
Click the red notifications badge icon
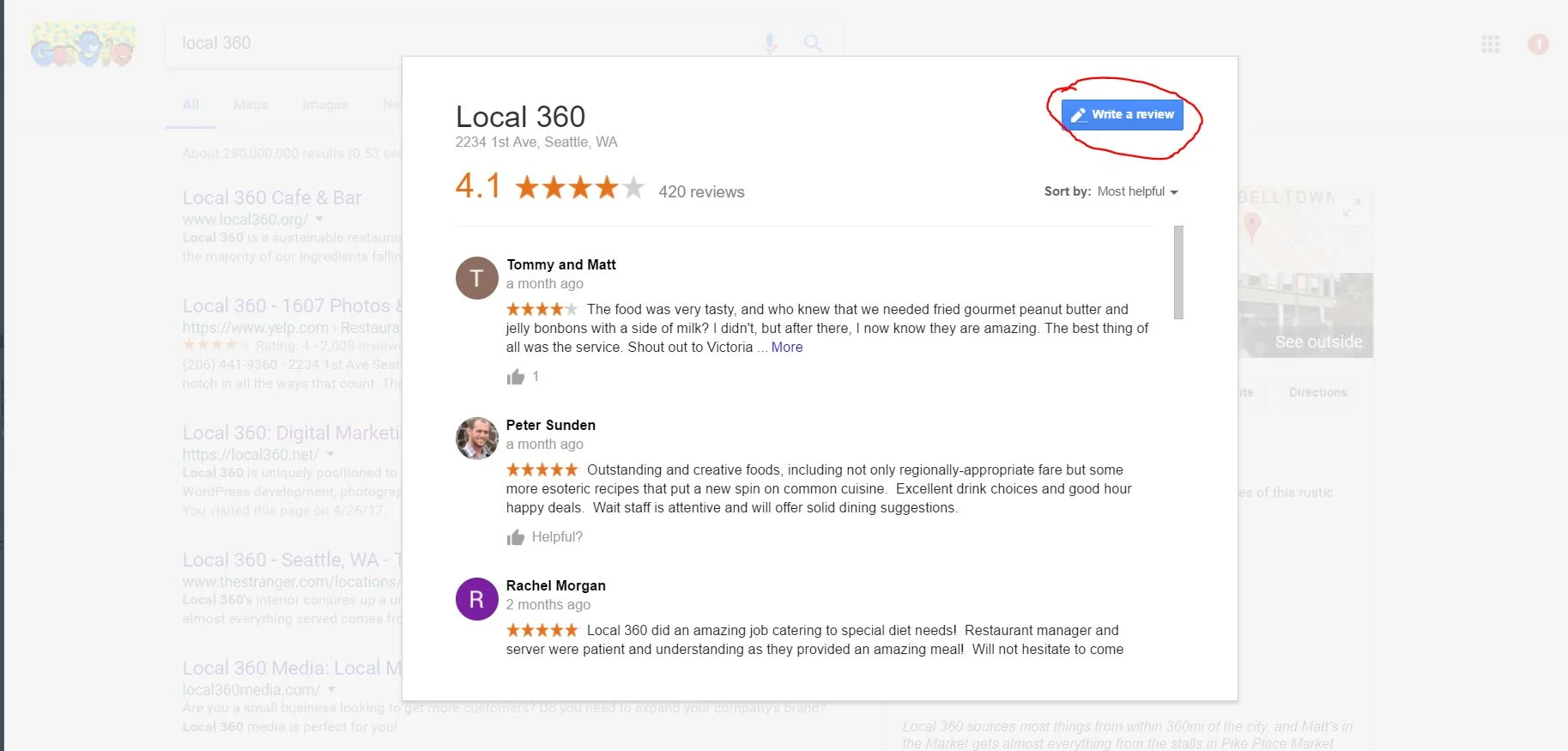click(1538, 44)
